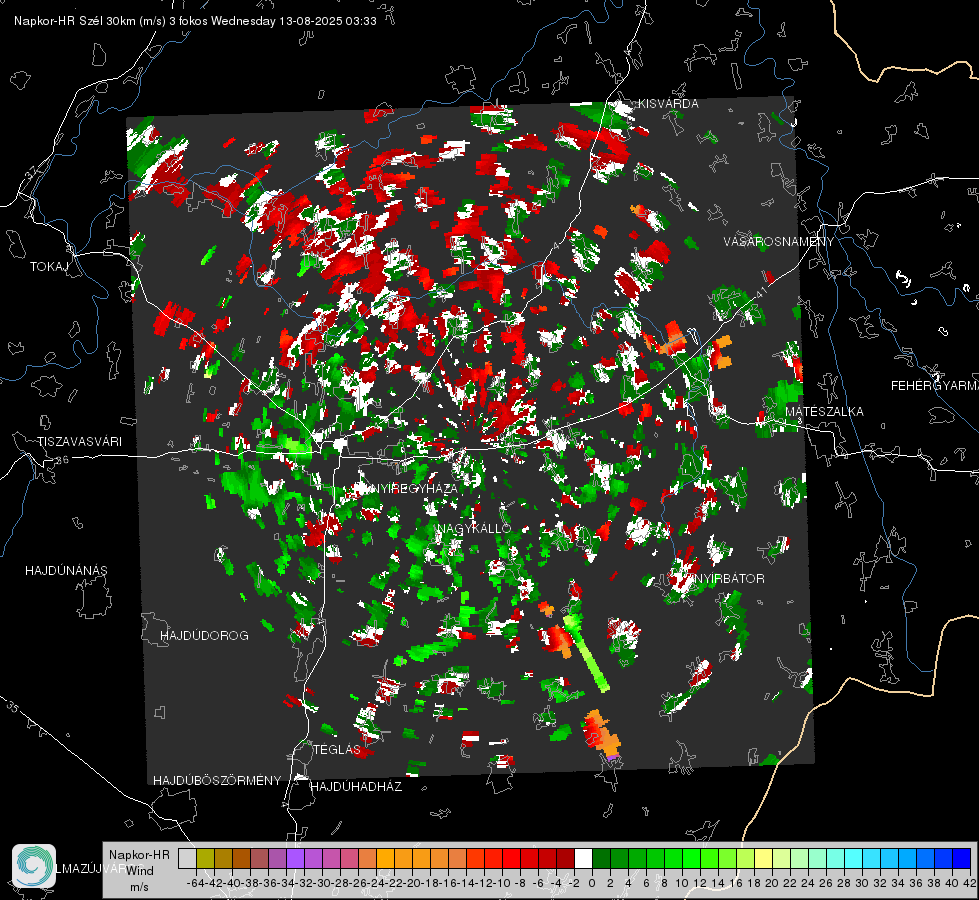The width and height of the screenshot is (979, 900).
Task: Click the swirl weather logo icon
Action: 34,866
